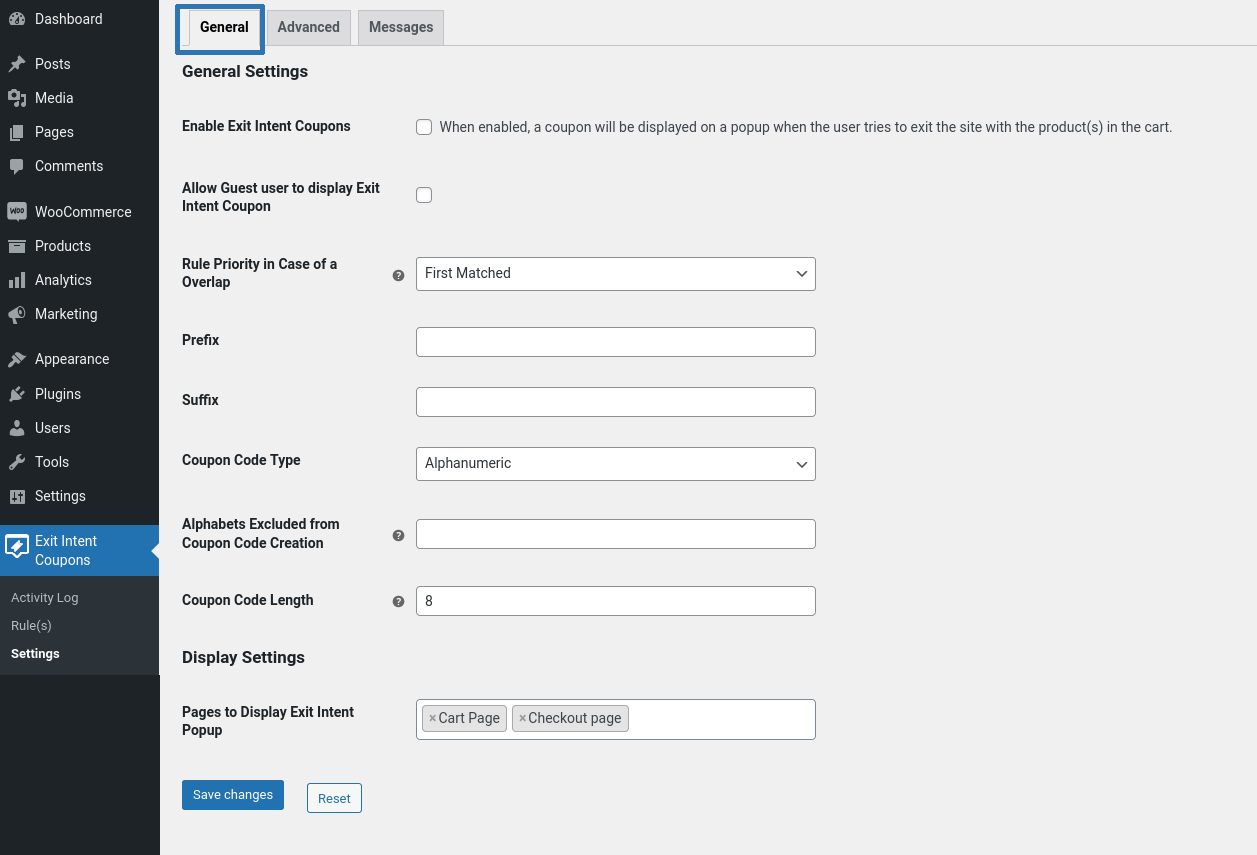This screenshot has width=1257, height=855.
Task: Open the Plugins page
Action: 60,393
